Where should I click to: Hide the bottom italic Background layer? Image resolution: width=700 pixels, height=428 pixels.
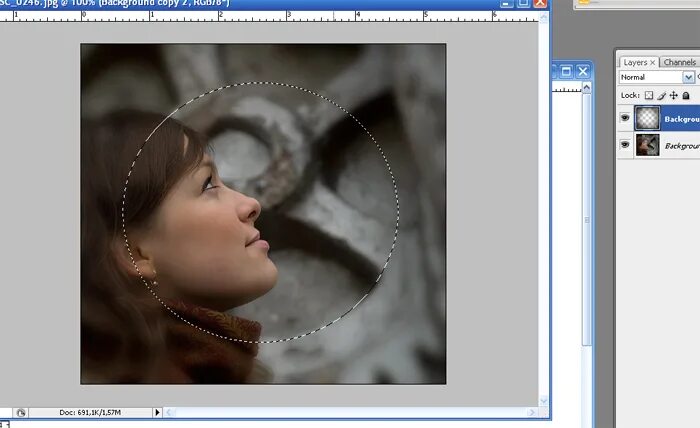(x=625, y=145)
